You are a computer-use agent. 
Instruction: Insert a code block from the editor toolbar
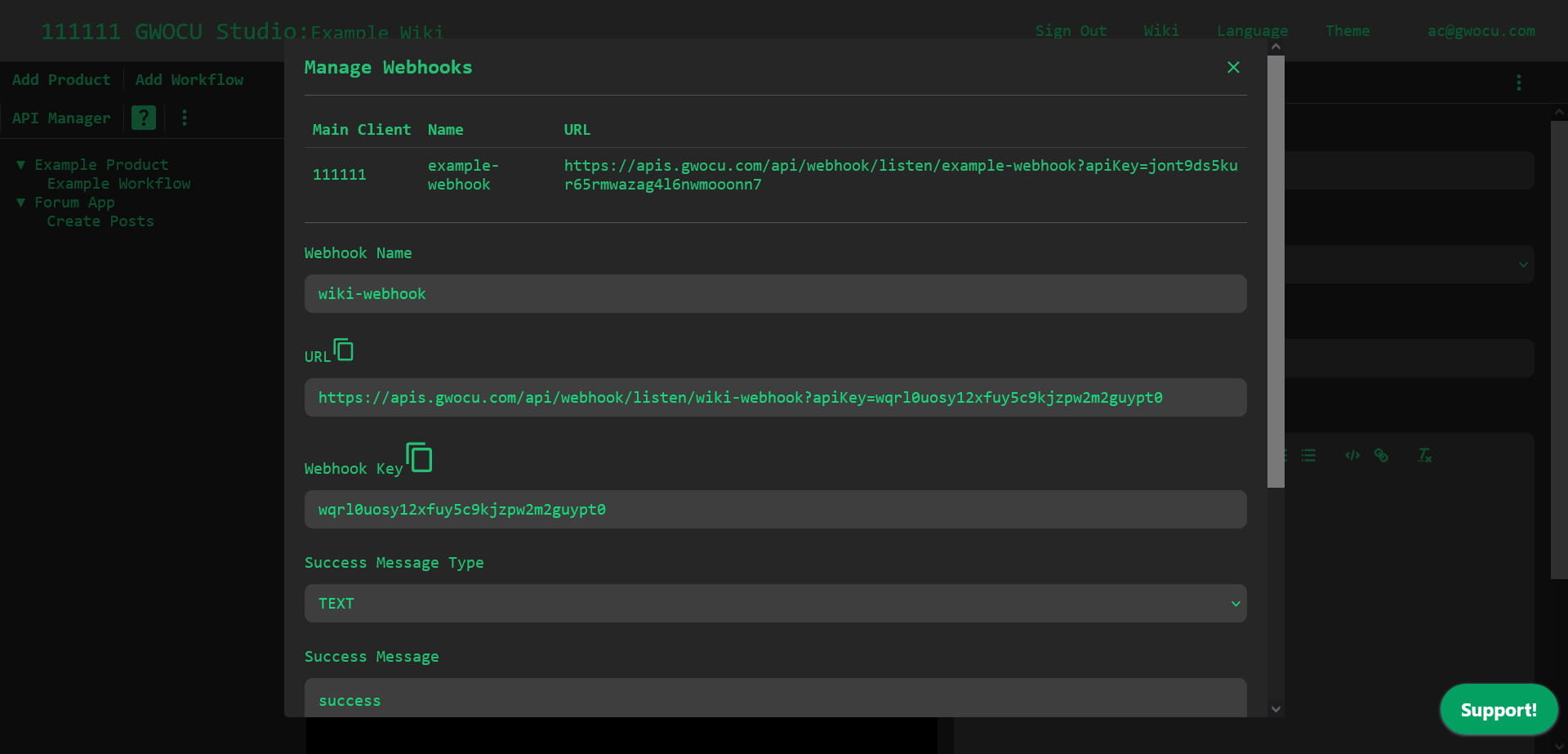(1352, 456)
